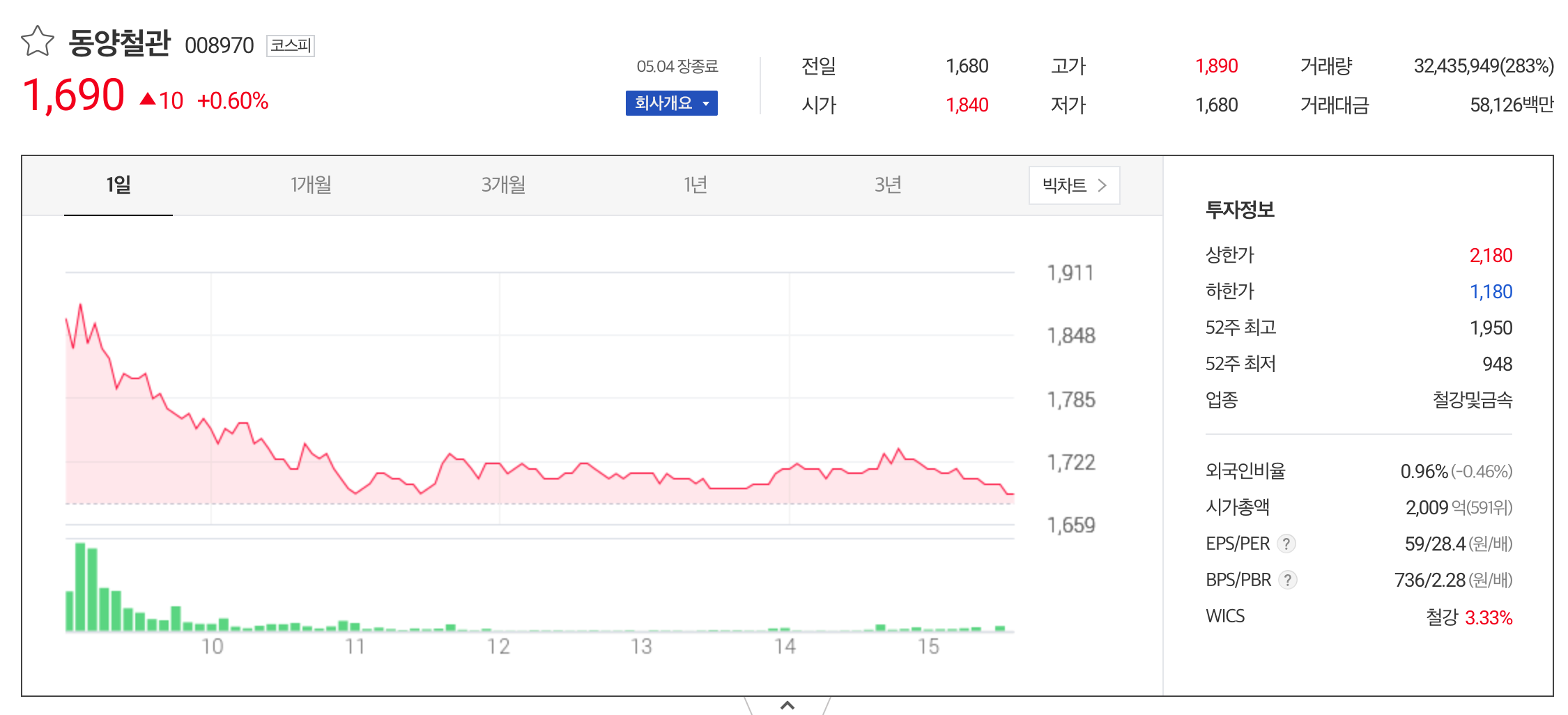Click the EPS/PER value 59/28.4
The image size is (1568, 715).
1435,544
